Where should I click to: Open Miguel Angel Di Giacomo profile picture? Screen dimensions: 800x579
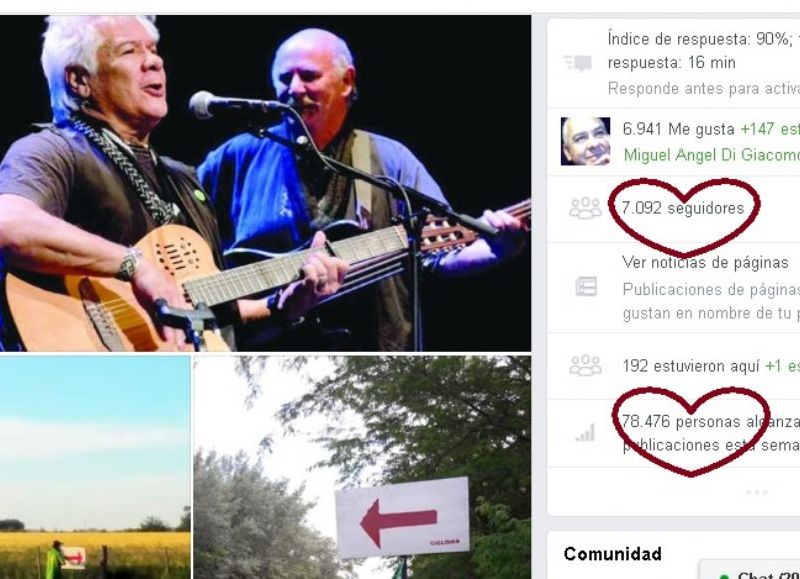point(585,141)
